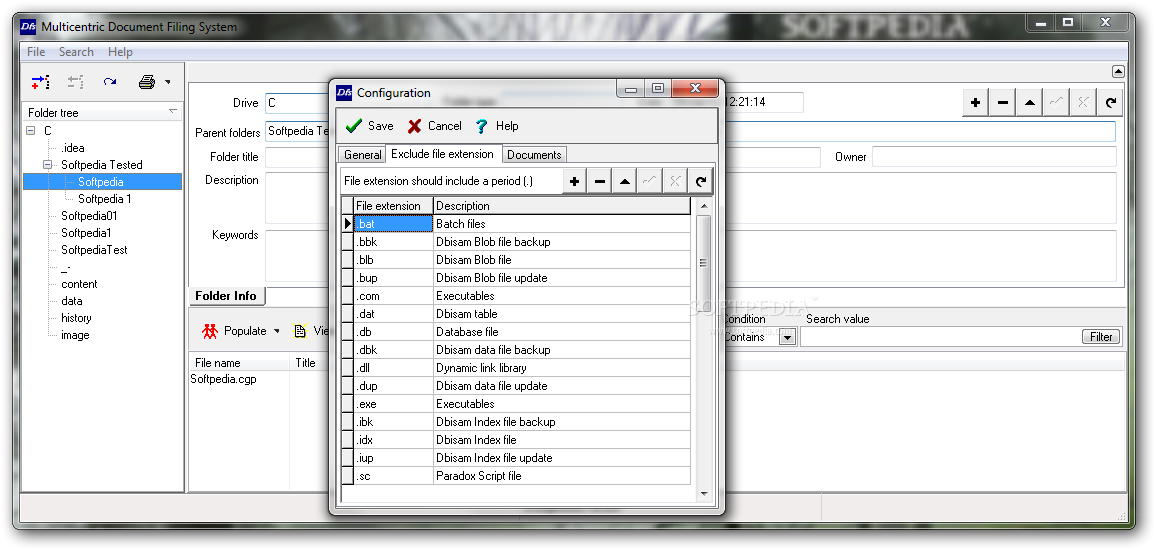The height and width of the screenshot is (550, 1156).
Task: Select the Exclude file extension tab
Action: click(442, 154)
